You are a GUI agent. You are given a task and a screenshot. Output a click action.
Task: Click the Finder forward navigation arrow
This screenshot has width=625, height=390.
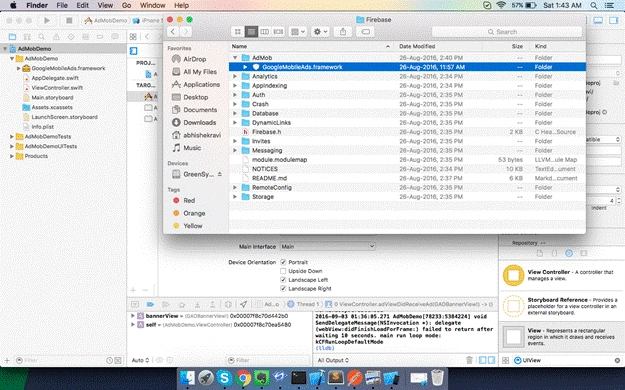pos(185,32)
